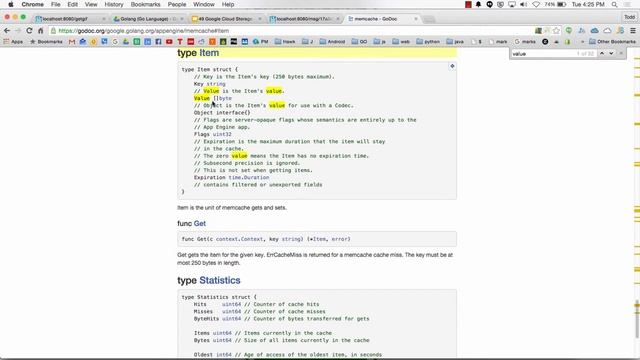
Task: Open the History menu
Action: click(113, 4)
